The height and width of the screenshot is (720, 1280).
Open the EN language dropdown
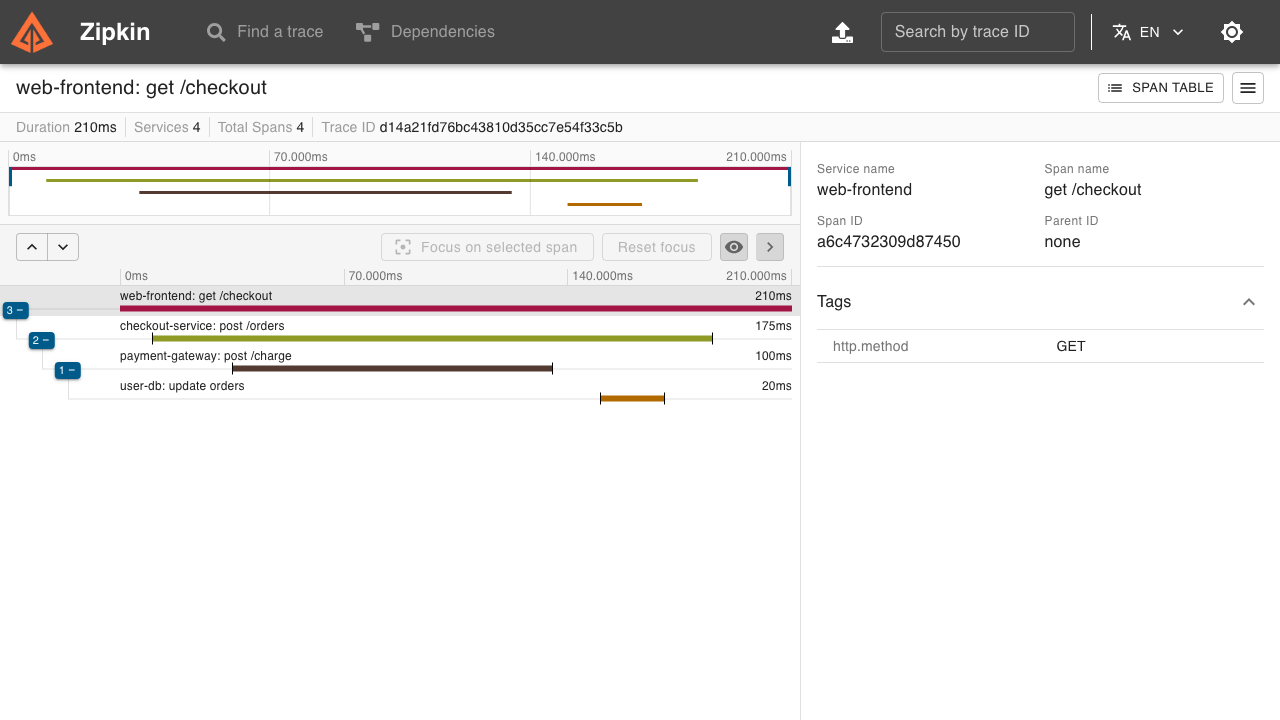[1150, 32]
